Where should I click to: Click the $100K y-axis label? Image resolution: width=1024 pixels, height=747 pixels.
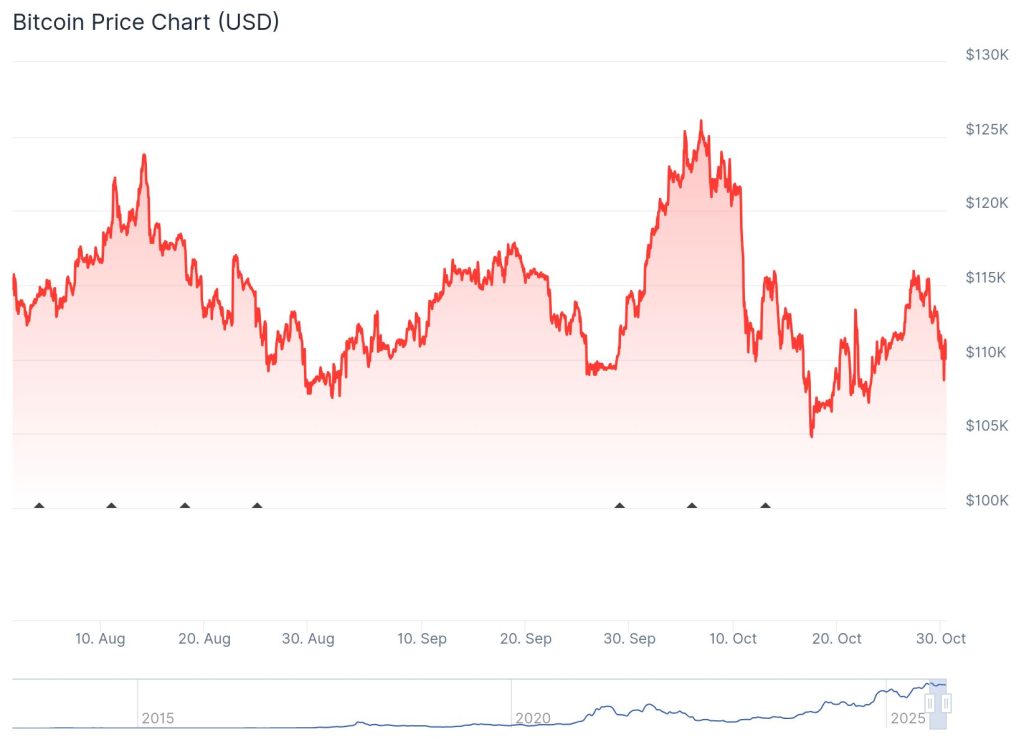pyautogui.click(x=985, y=500)
